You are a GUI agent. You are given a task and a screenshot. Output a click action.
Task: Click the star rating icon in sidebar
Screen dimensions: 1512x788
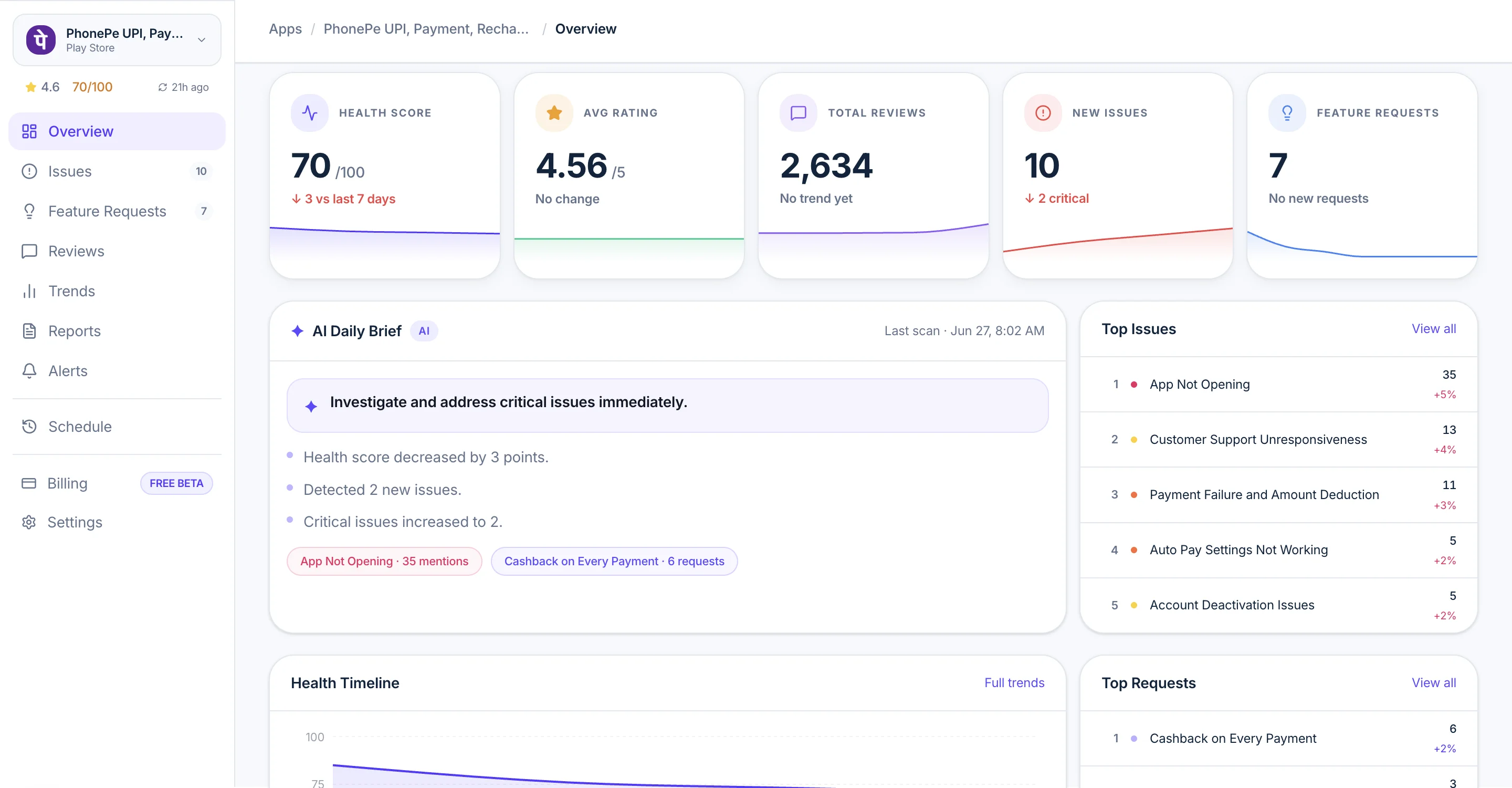[x=30, y=88]
